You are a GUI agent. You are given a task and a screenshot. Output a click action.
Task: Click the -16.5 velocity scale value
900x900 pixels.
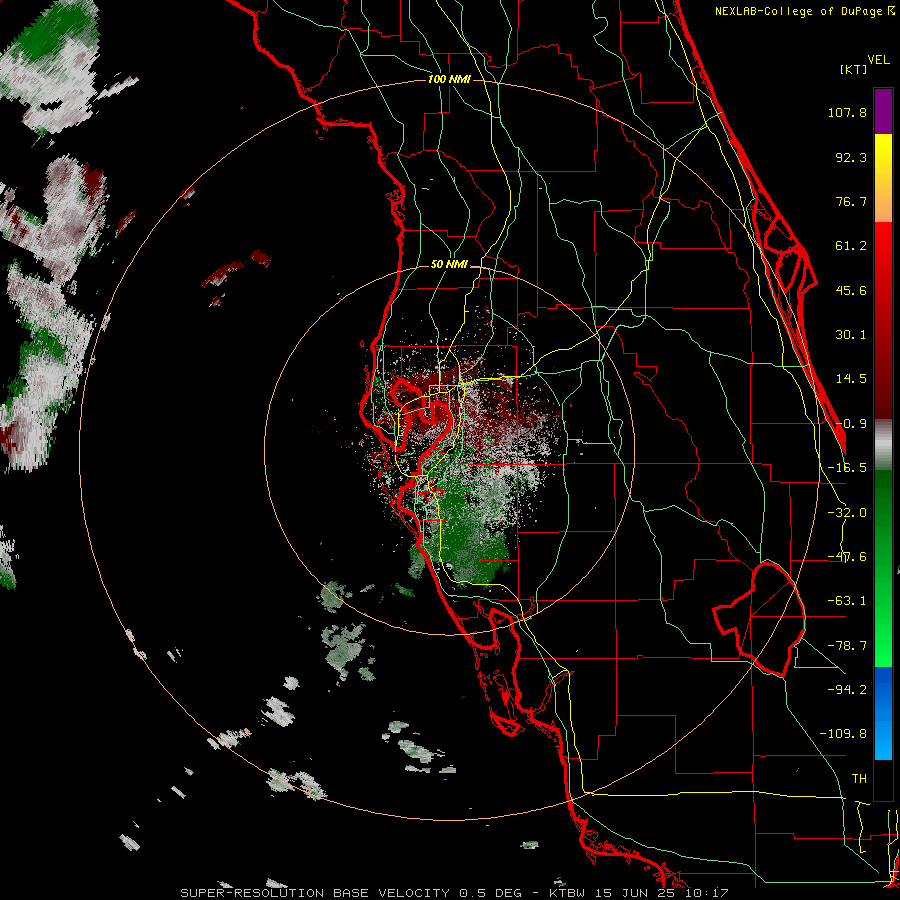point(847,468)
